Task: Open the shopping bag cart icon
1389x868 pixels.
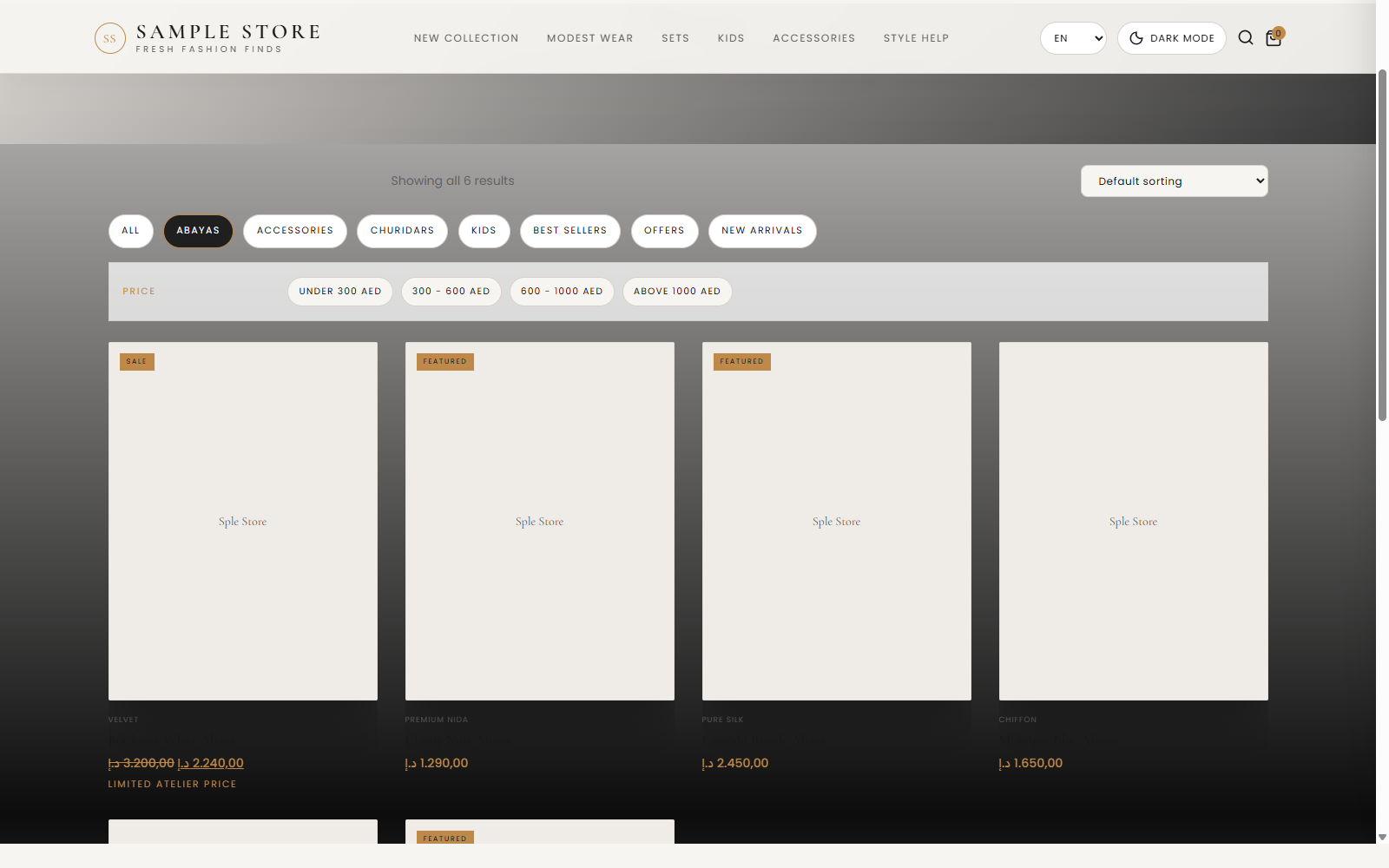Action: 1274,37
